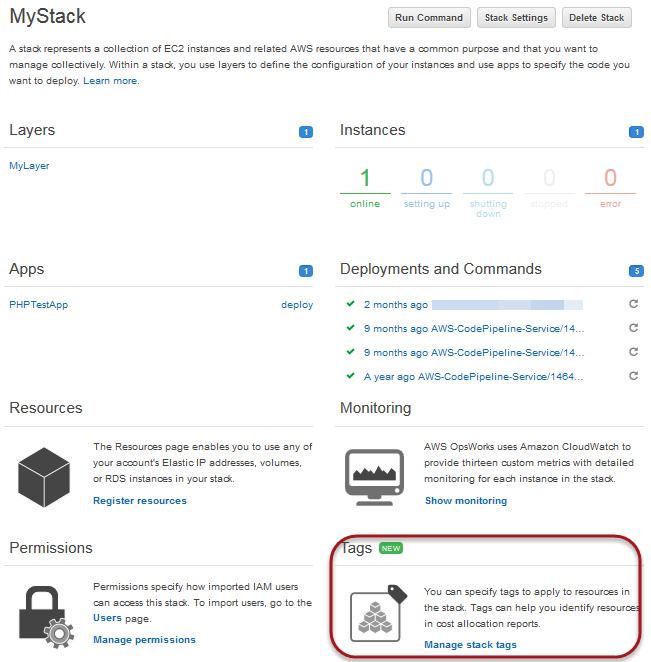
Task: Repeat the second 9 months ago deployment
Action: pyautogui.click(x=633, y=352)
